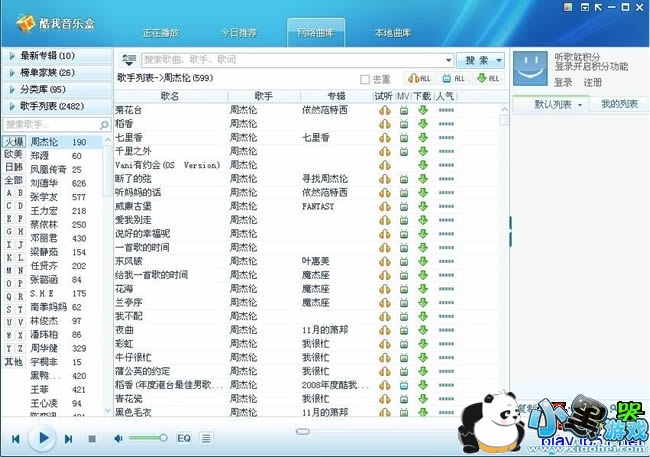Click the smiley user avatar
The height and width of the screenshot is (457, 650).
(530, 68)
